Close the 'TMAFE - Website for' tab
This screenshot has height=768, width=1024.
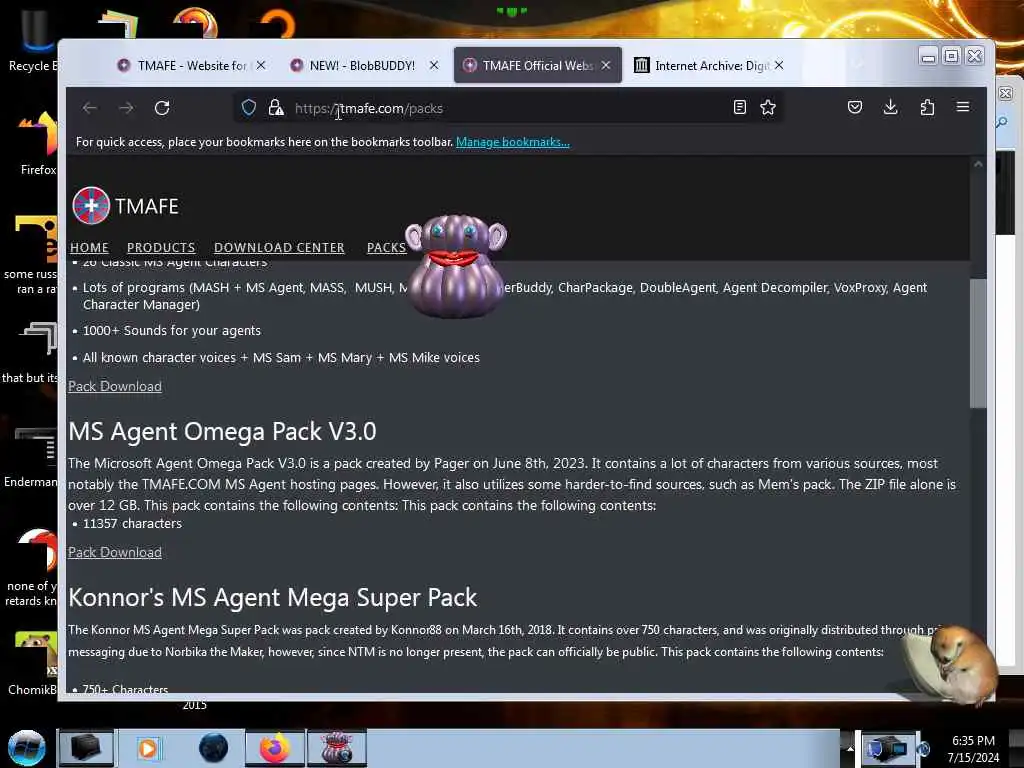[x=261, y=65]
